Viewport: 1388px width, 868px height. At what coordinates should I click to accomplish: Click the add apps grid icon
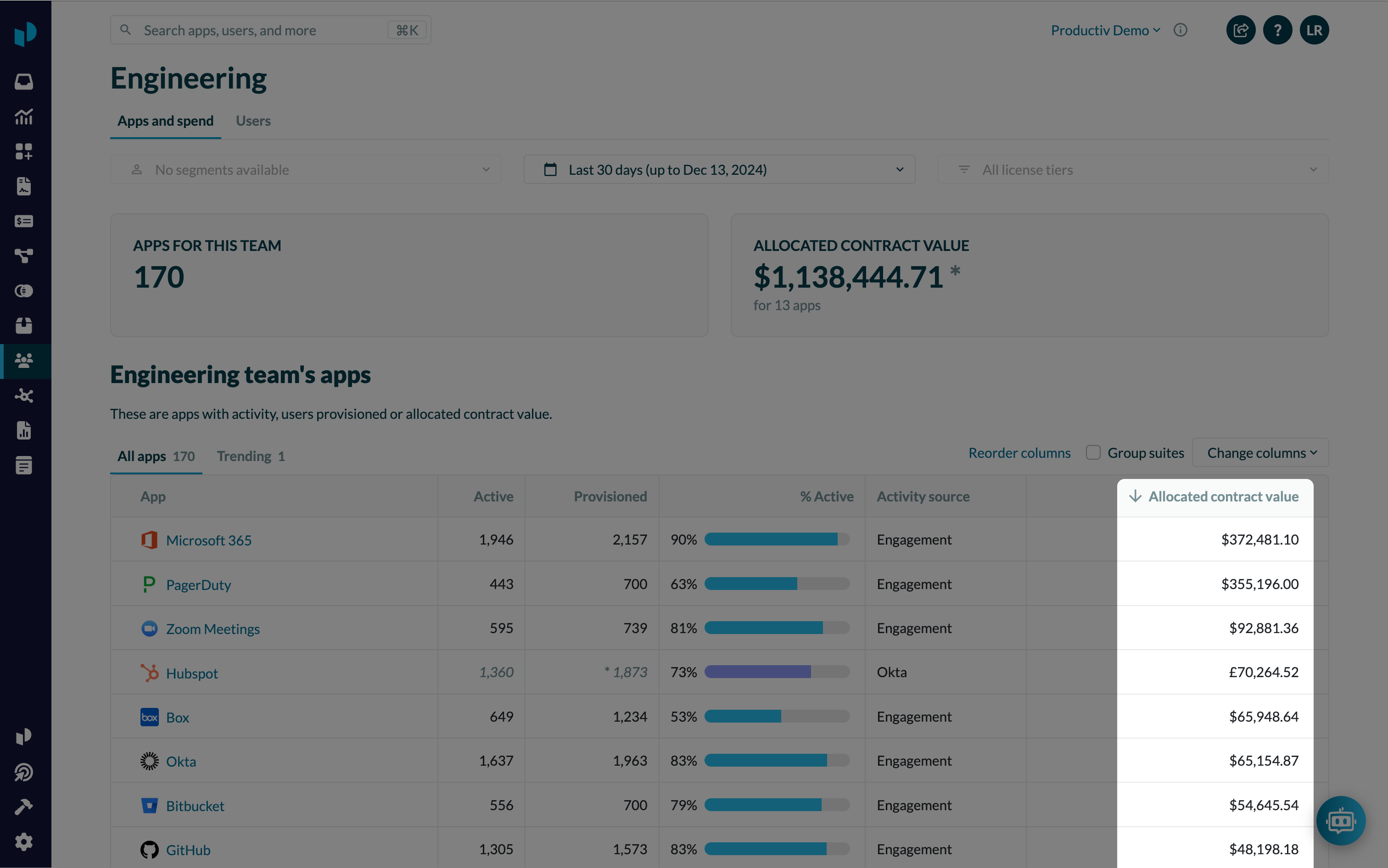click(23, 151)
